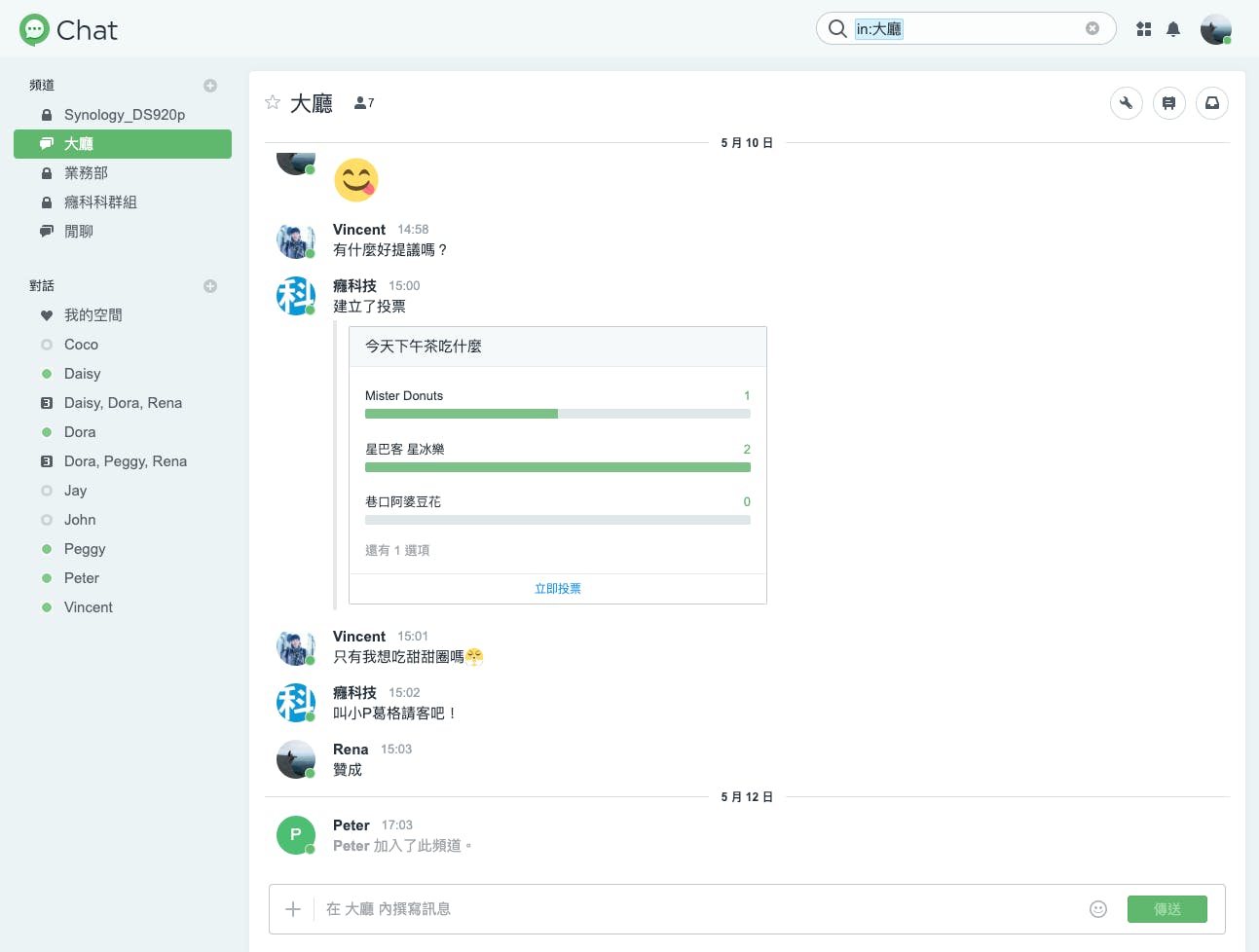
Task: Open the channel members list icon
Action: [x=363, y=102]
